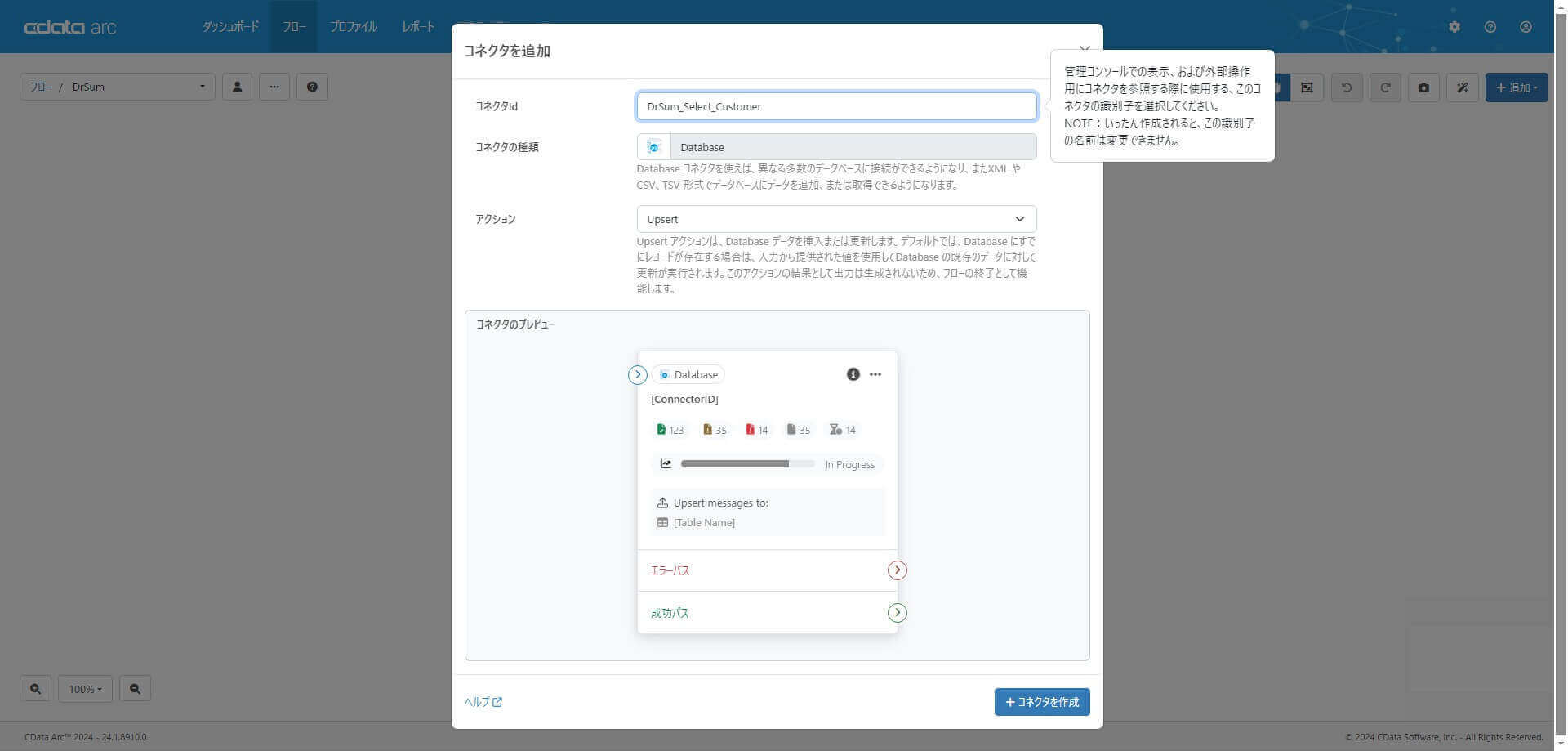Open the ヘルプ link at the dialog bottom
This screenshot has height=751, width=1568.
point(482,701)
